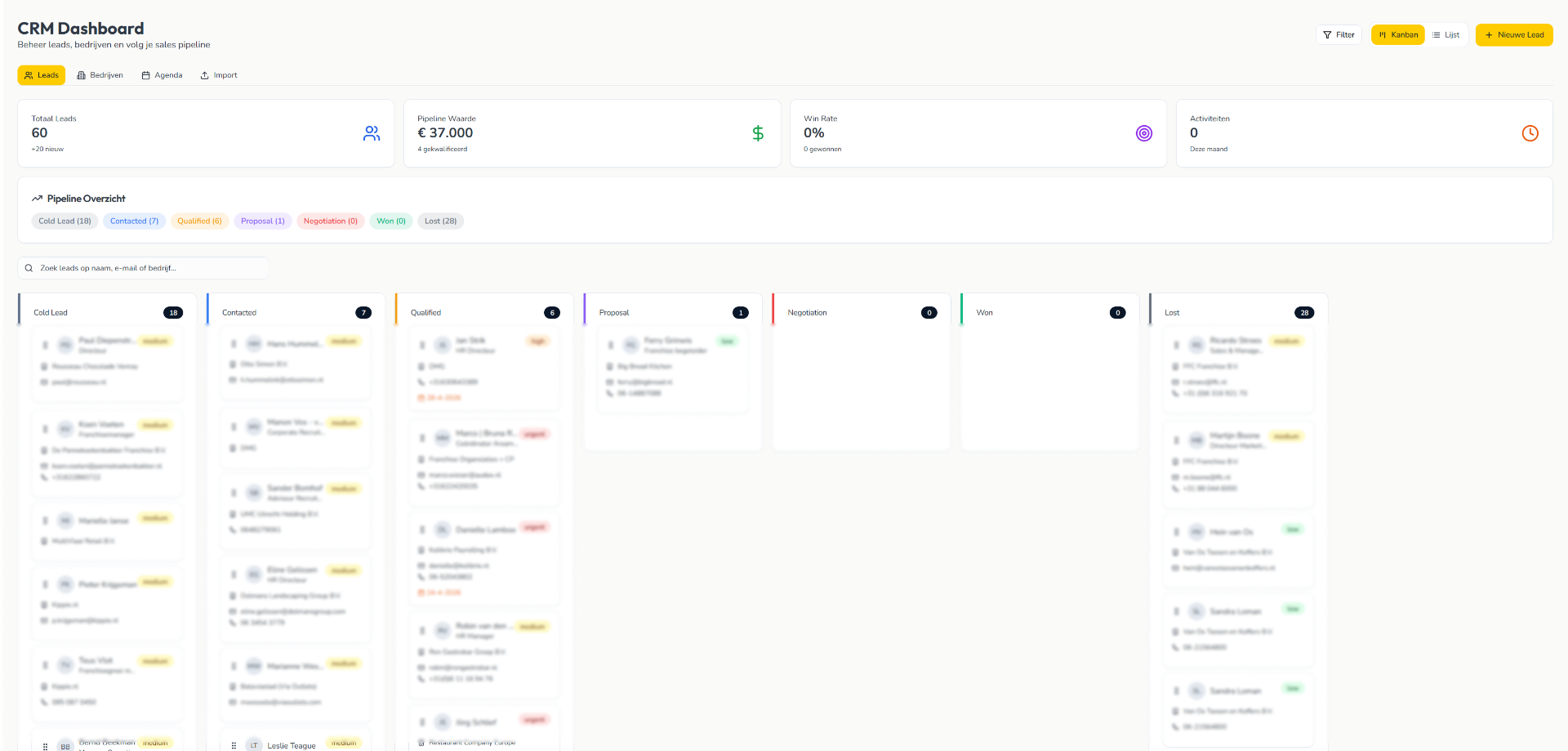Click the 18 badge on Cold Lead column
The image size is (1568, 751).
click(173, 313)
